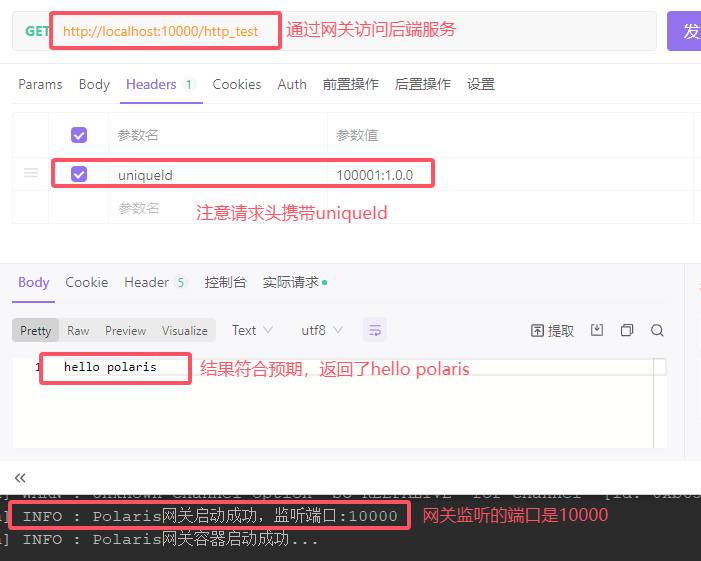This screenshot has height=561, width=701.
Task: Copy the response body with copy icon
Action: pos(627,330)
